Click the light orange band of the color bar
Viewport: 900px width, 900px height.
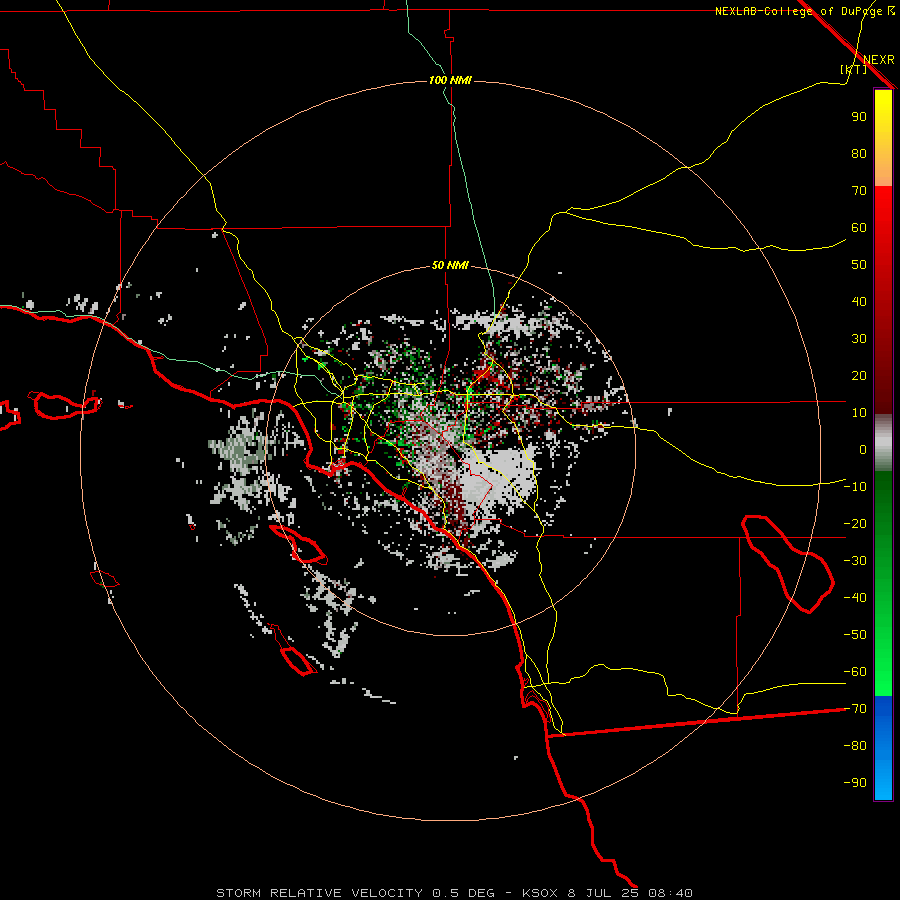(x=883, y=175)
